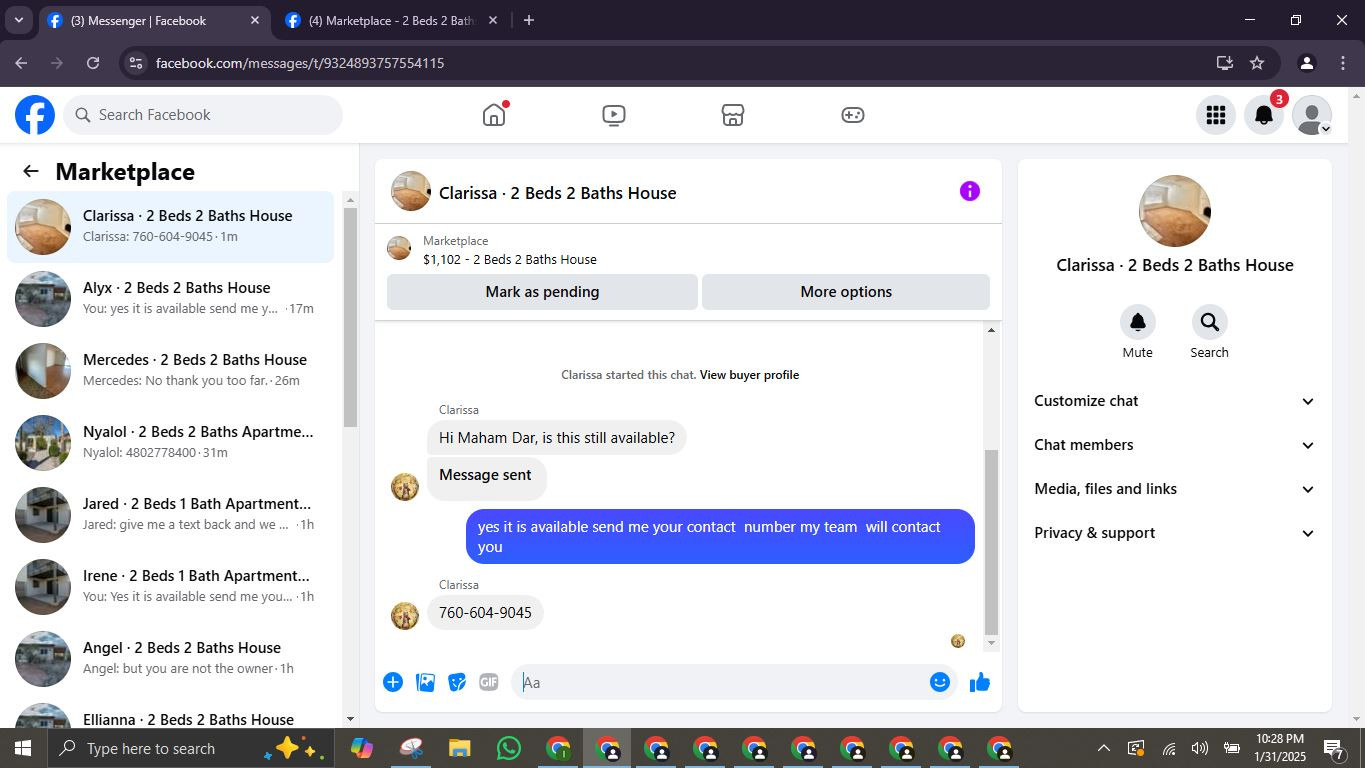Open the Clarissa 2 Beds conversation

pyautogui.click(x=171, y=227)
